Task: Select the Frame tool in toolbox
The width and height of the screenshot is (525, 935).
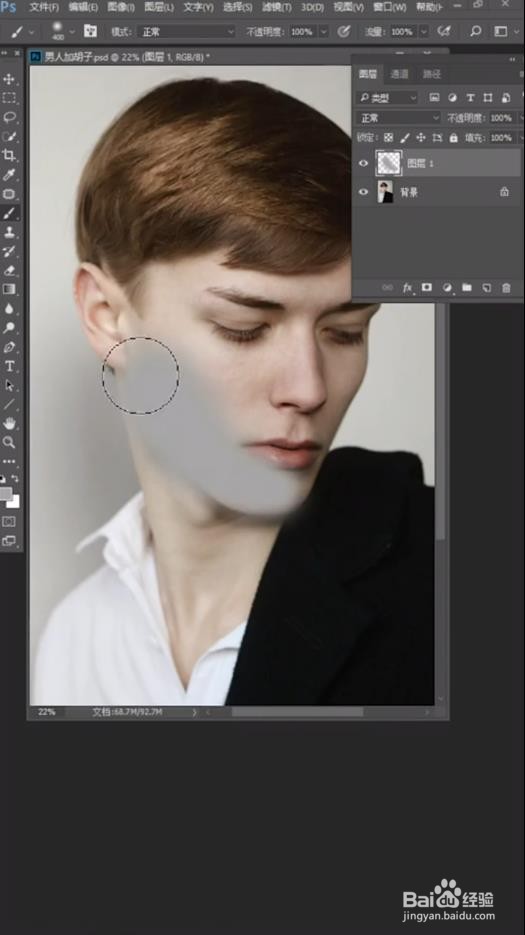Action: pos(9,193)
